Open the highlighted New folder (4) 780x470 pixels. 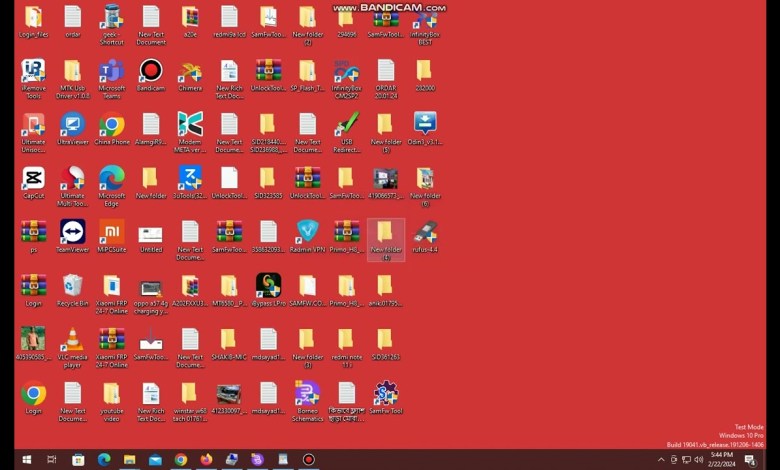[x=386, y=240]
